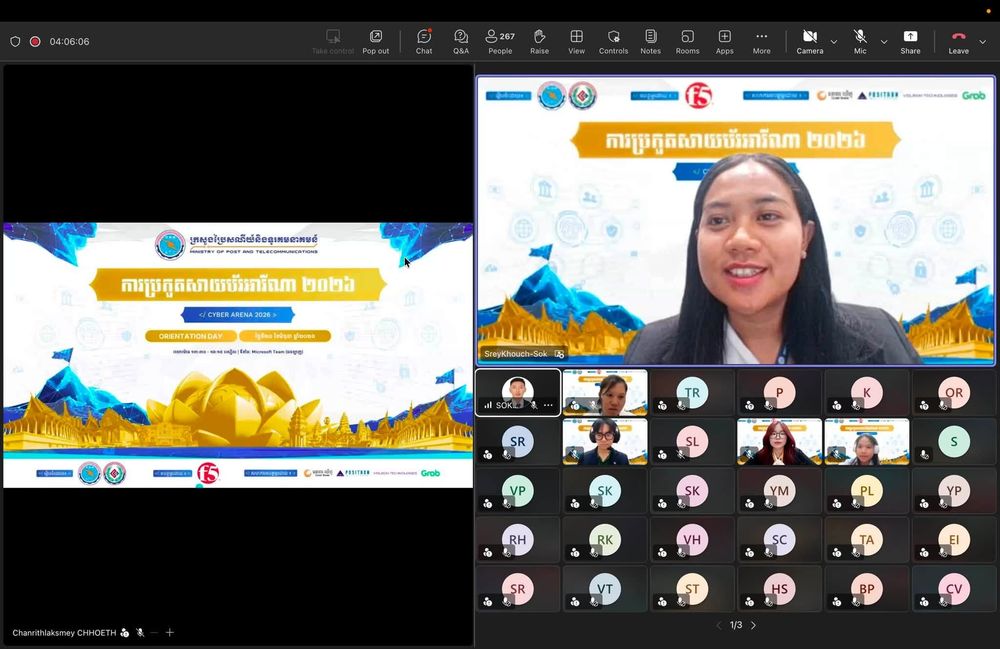Viewport: 1000px width, 649px height.
Task: Select the BP participant tile
Action: point(867,589)
